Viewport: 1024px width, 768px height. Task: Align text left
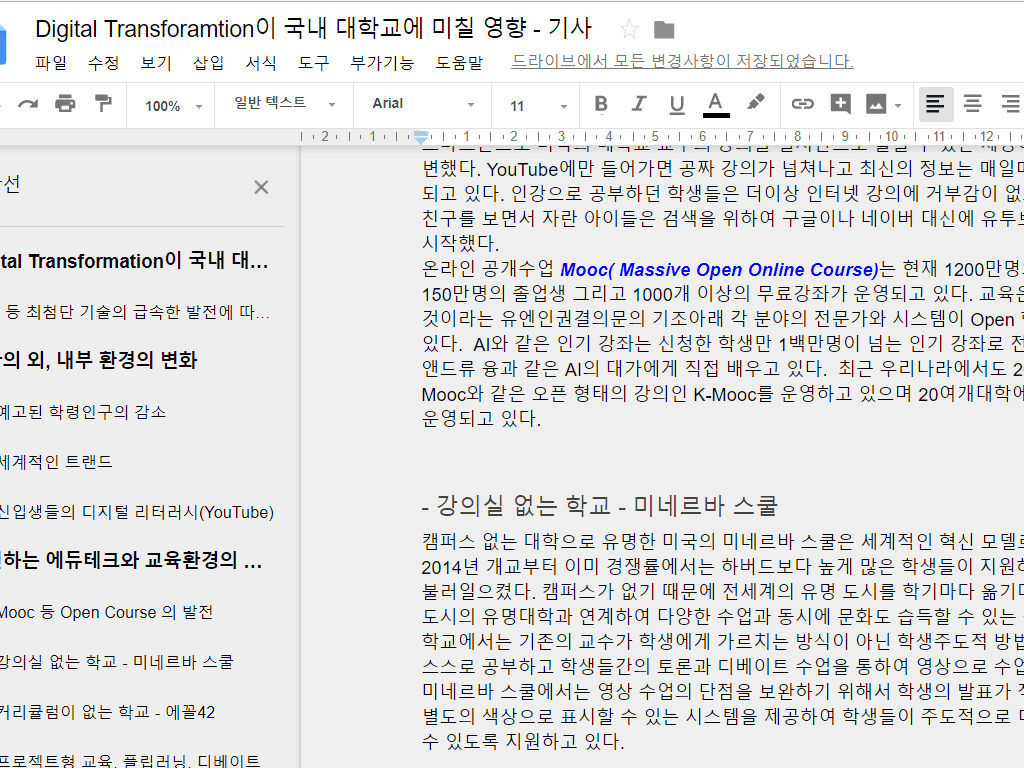[936, 104]
